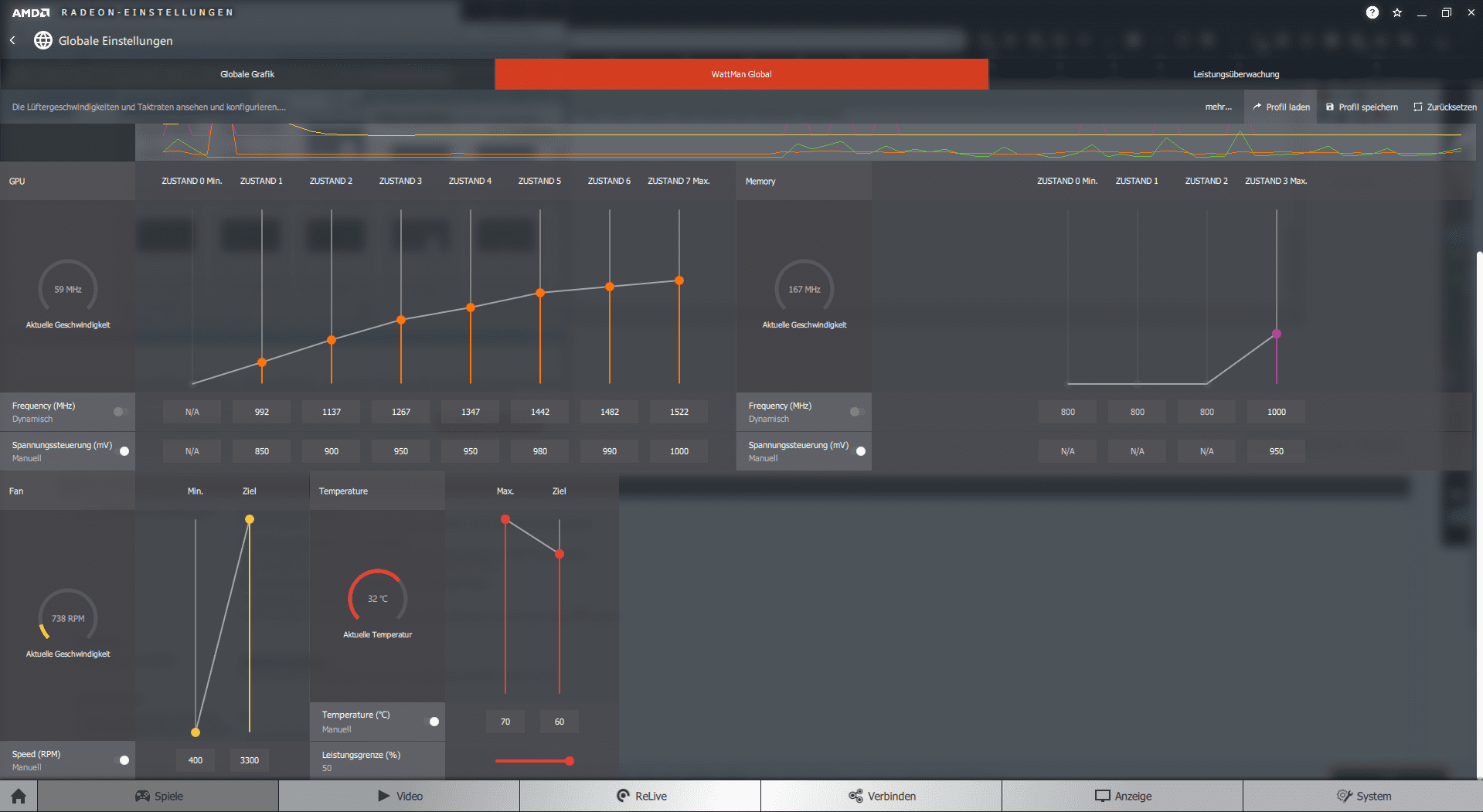Open the Anzeige section
This screenshot has width=1483, height=812.
(x=1123, y=796)
